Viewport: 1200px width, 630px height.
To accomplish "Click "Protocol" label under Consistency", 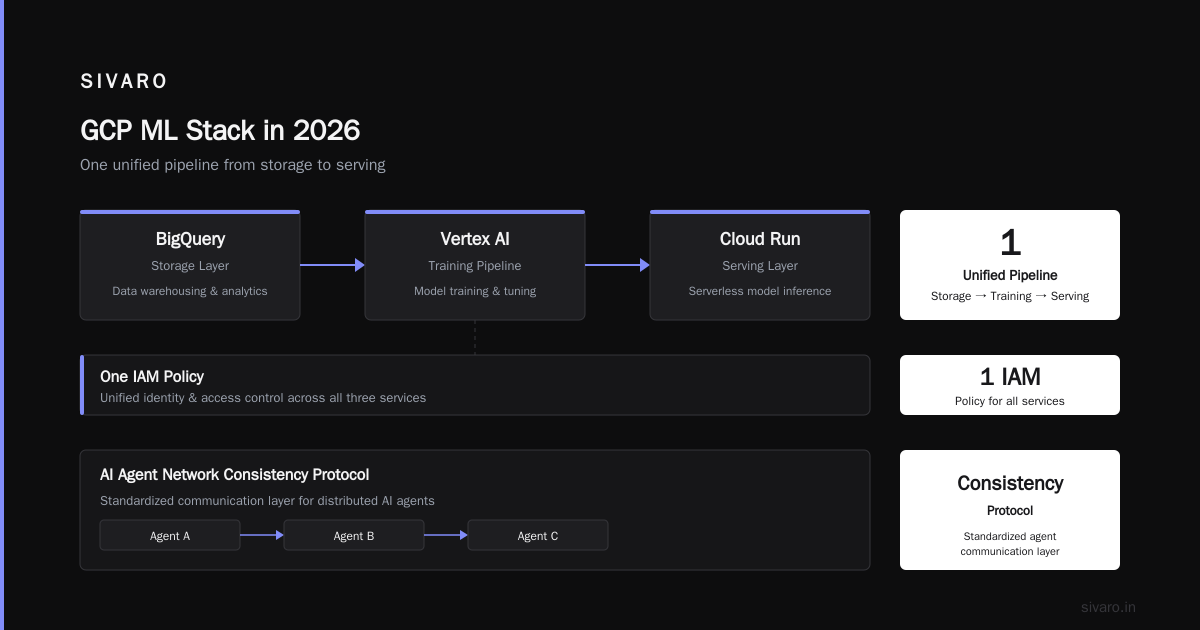I will (x=1010, y=511).
